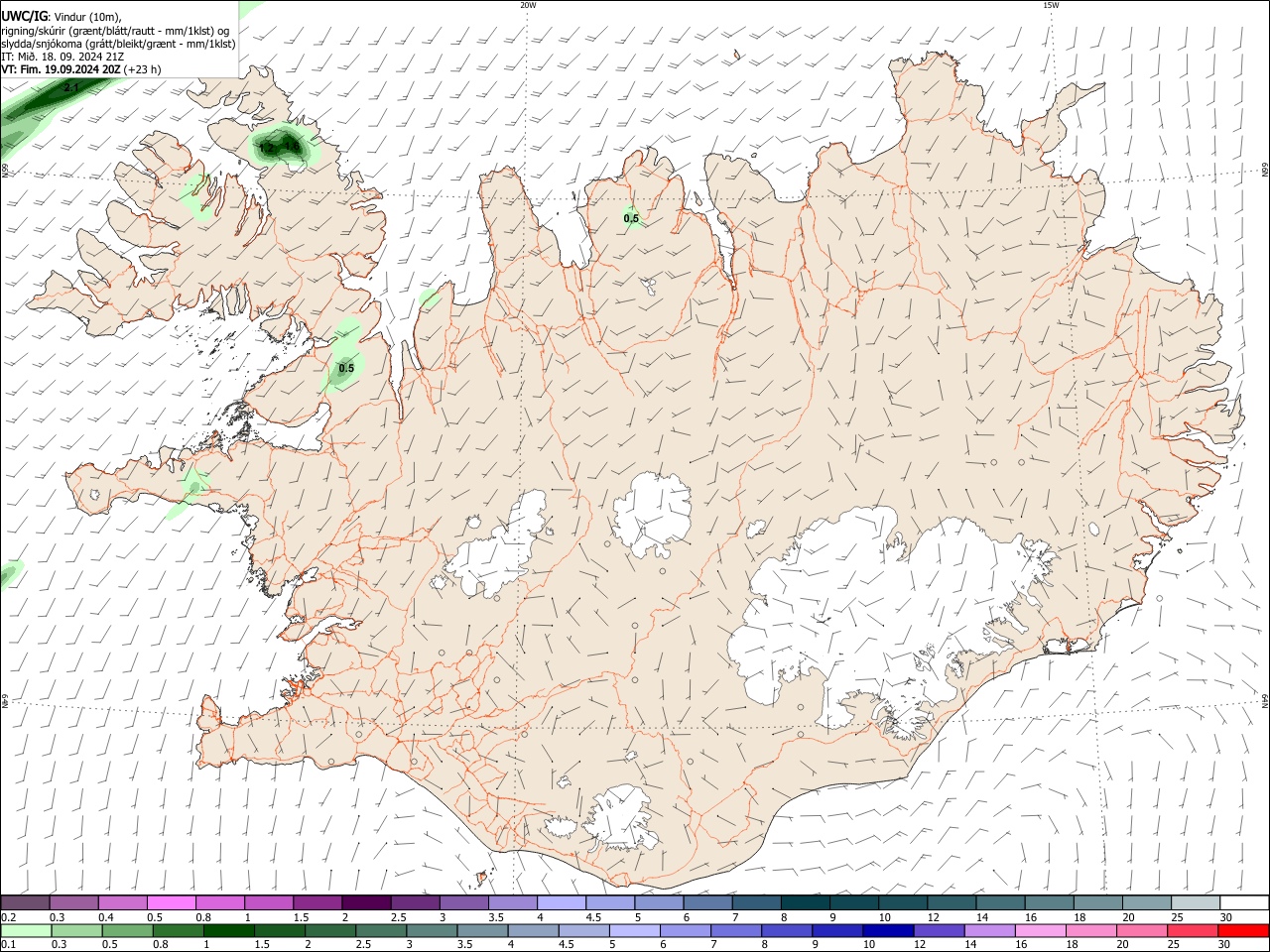Select the pale green 0.1–0.3 rain swatch
The height and width of the screenshot is (952, 1270).
pyautogui.click(x=25, y=930)
